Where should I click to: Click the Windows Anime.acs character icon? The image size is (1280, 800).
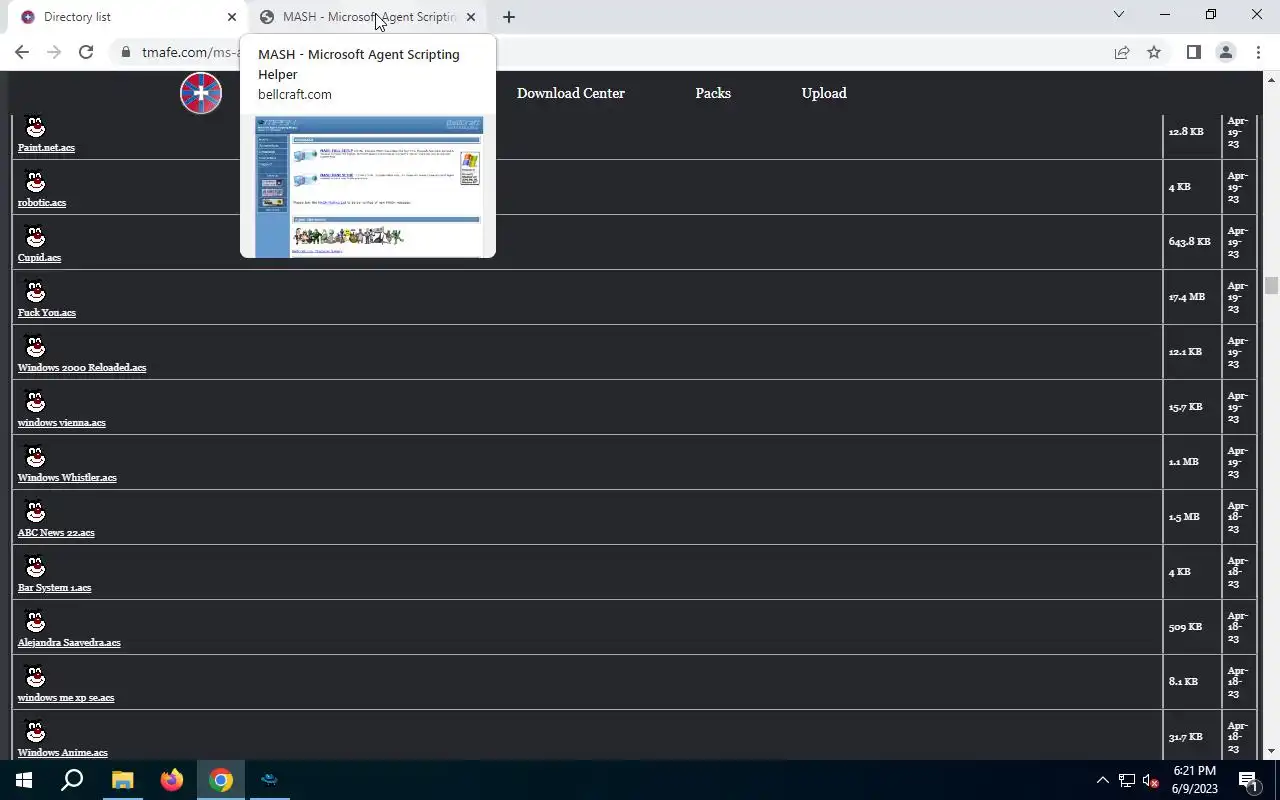coord(35,732)
